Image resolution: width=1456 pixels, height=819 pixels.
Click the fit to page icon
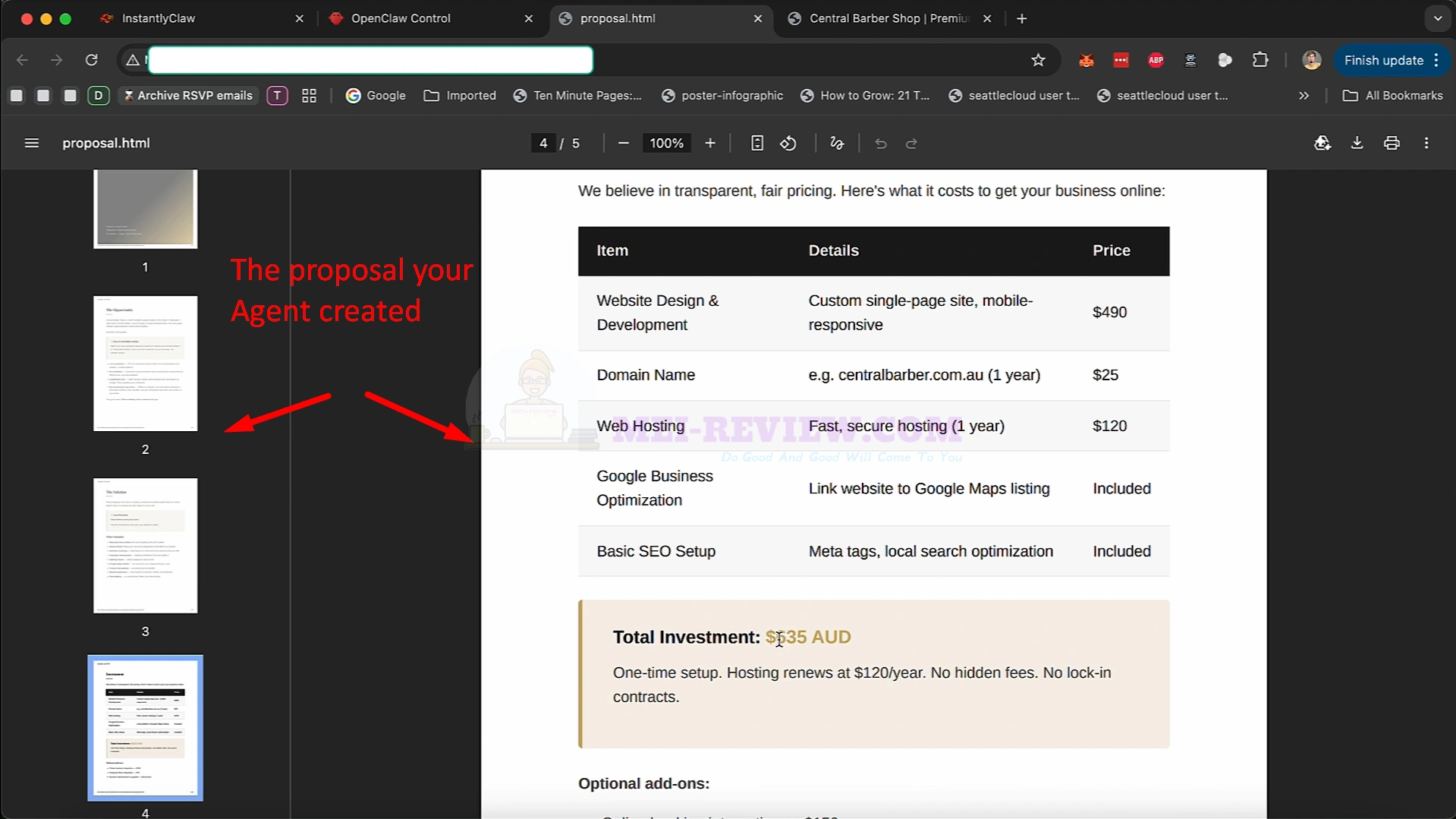pos(756,143)
